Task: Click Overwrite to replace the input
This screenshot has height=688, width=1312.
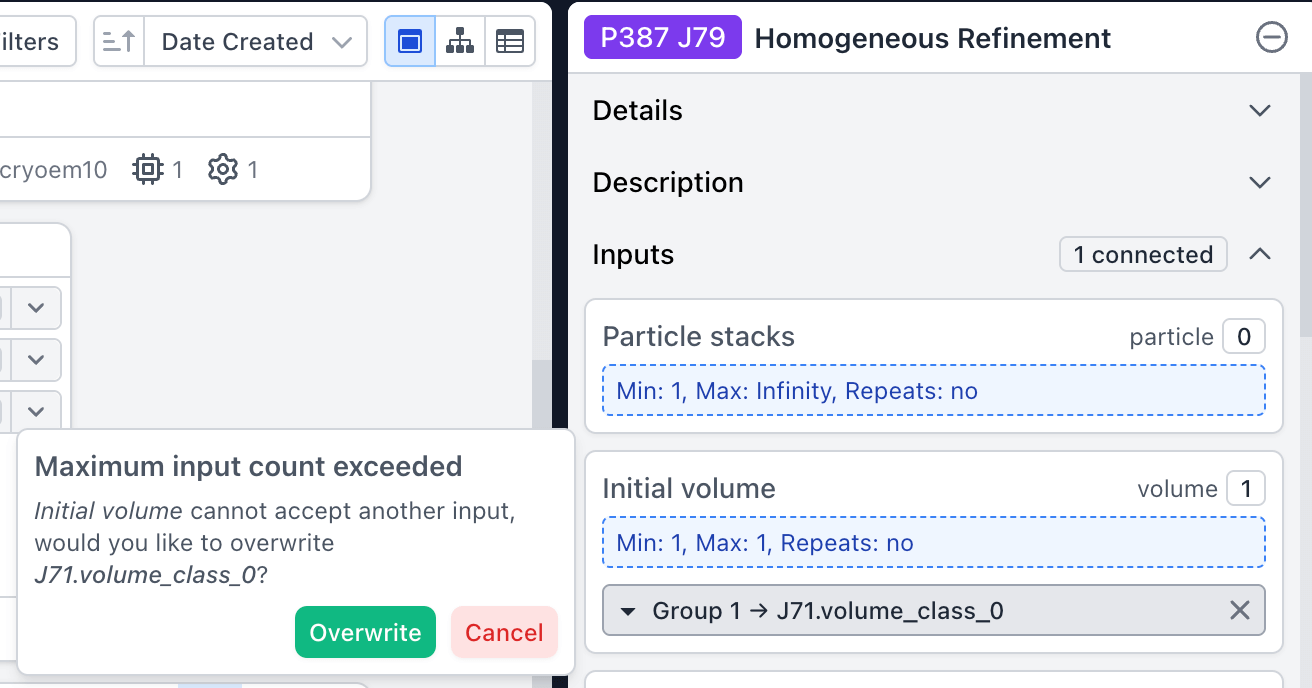Action: (x=365, y=632)
